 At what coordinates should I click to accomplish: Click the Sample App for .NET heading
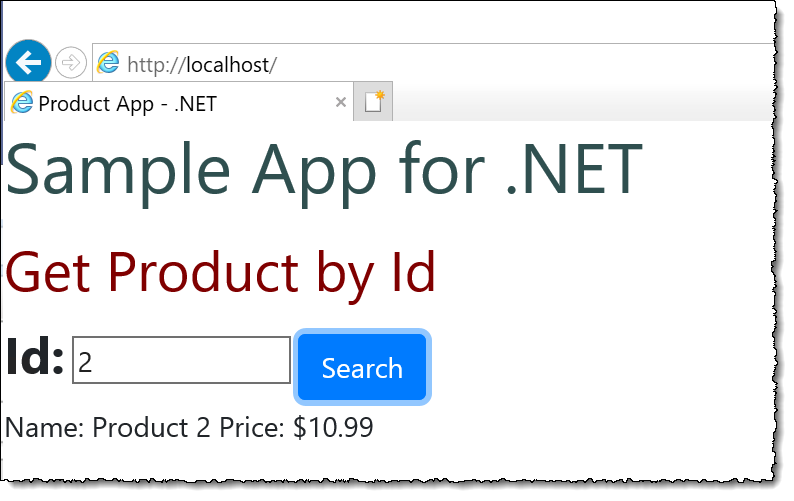(x=324, y=170)
